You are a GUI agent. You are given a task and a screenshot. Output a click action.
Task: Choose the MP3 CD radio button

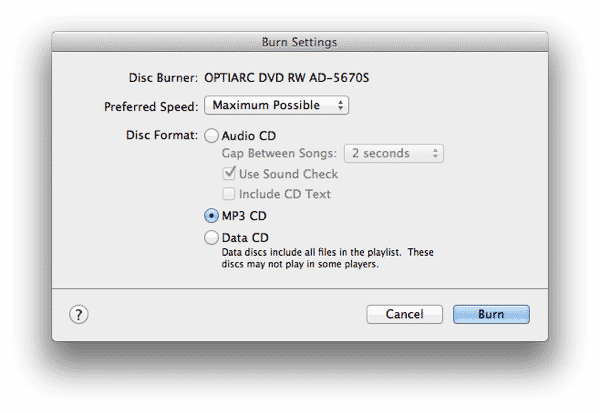tap(211, 215)
